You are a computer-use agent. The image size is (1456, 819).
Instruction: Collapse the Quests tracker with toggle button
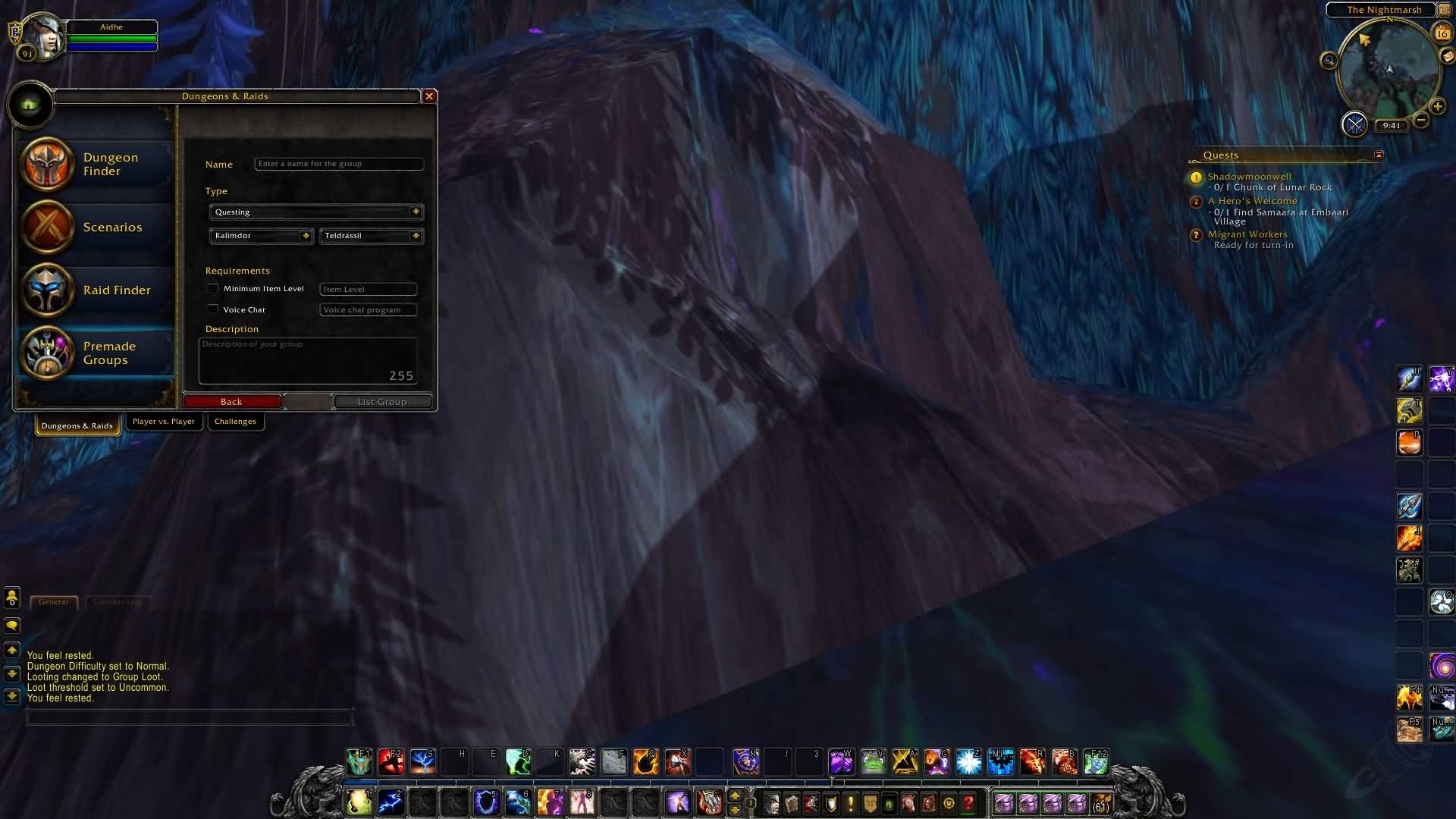pyautogui.click(x=1379, y=155)
